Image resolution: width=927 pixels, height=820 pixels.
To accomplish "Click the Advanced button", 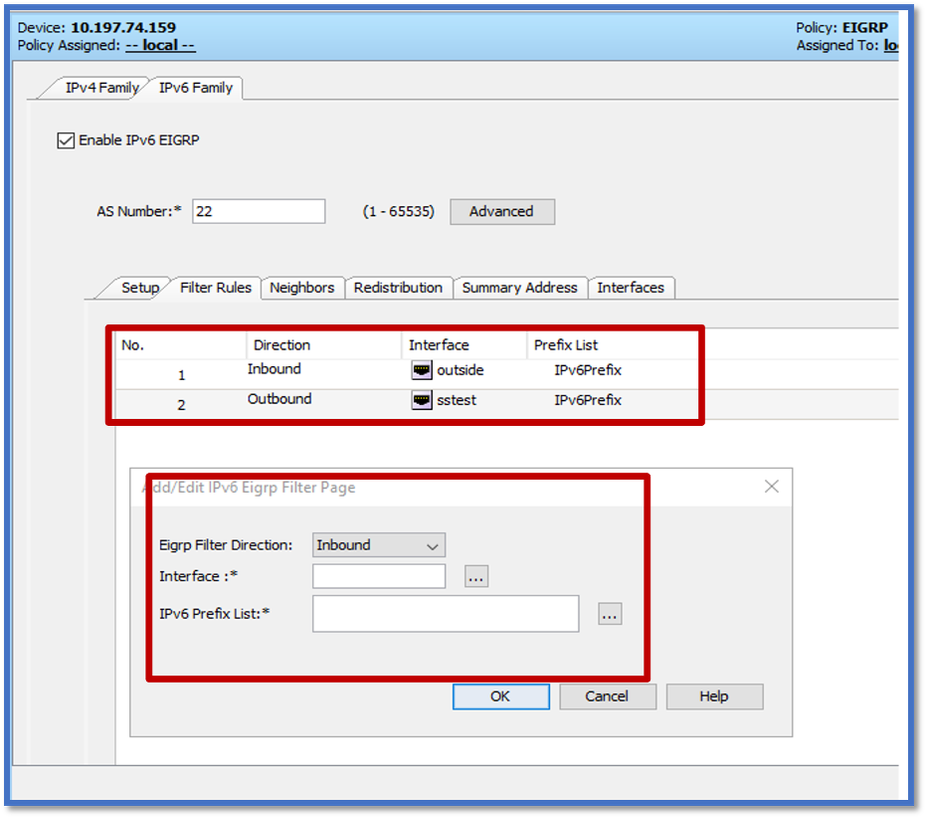I will 502,212.
